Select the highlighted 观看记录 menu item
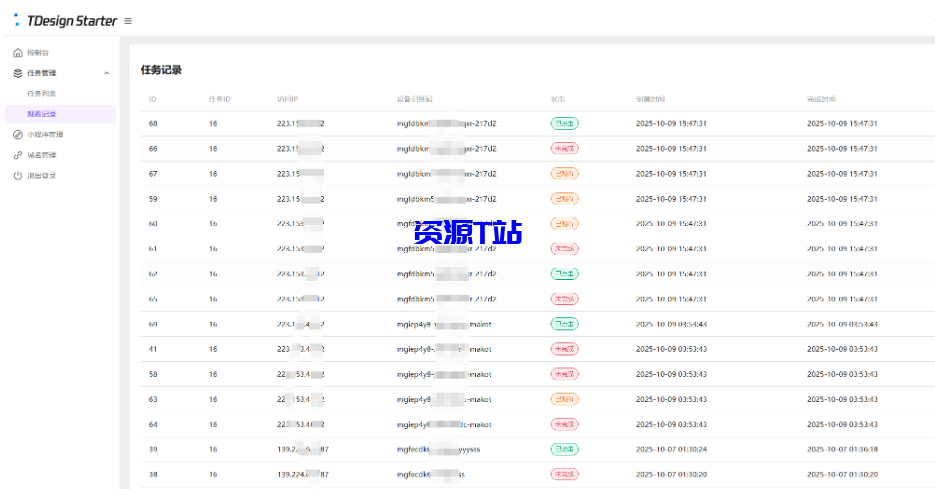The image size is (935, 489). [x=42, y=114]
